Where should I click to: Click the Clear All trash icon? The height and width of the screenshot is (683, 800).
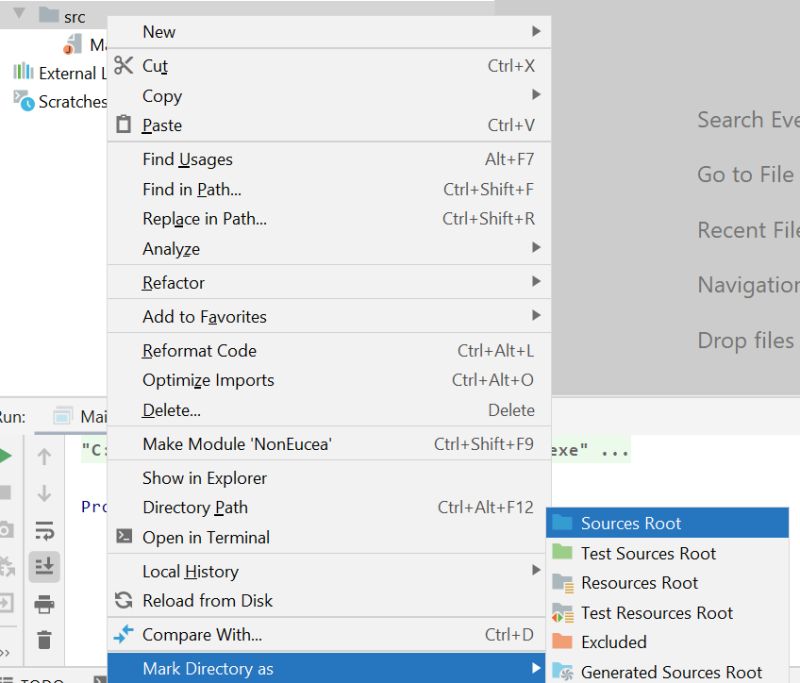tap(44, 640)
